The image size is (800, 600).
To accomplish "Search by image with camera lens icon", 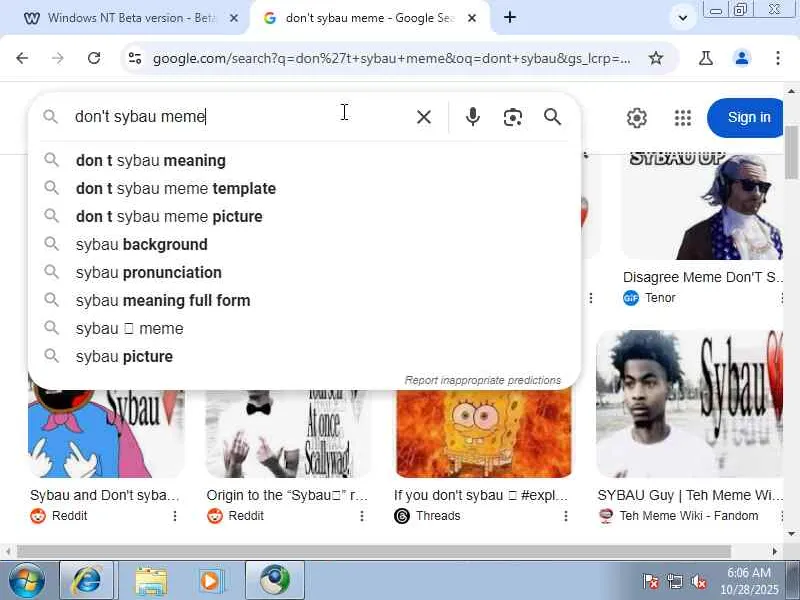I will coord(512,117).
